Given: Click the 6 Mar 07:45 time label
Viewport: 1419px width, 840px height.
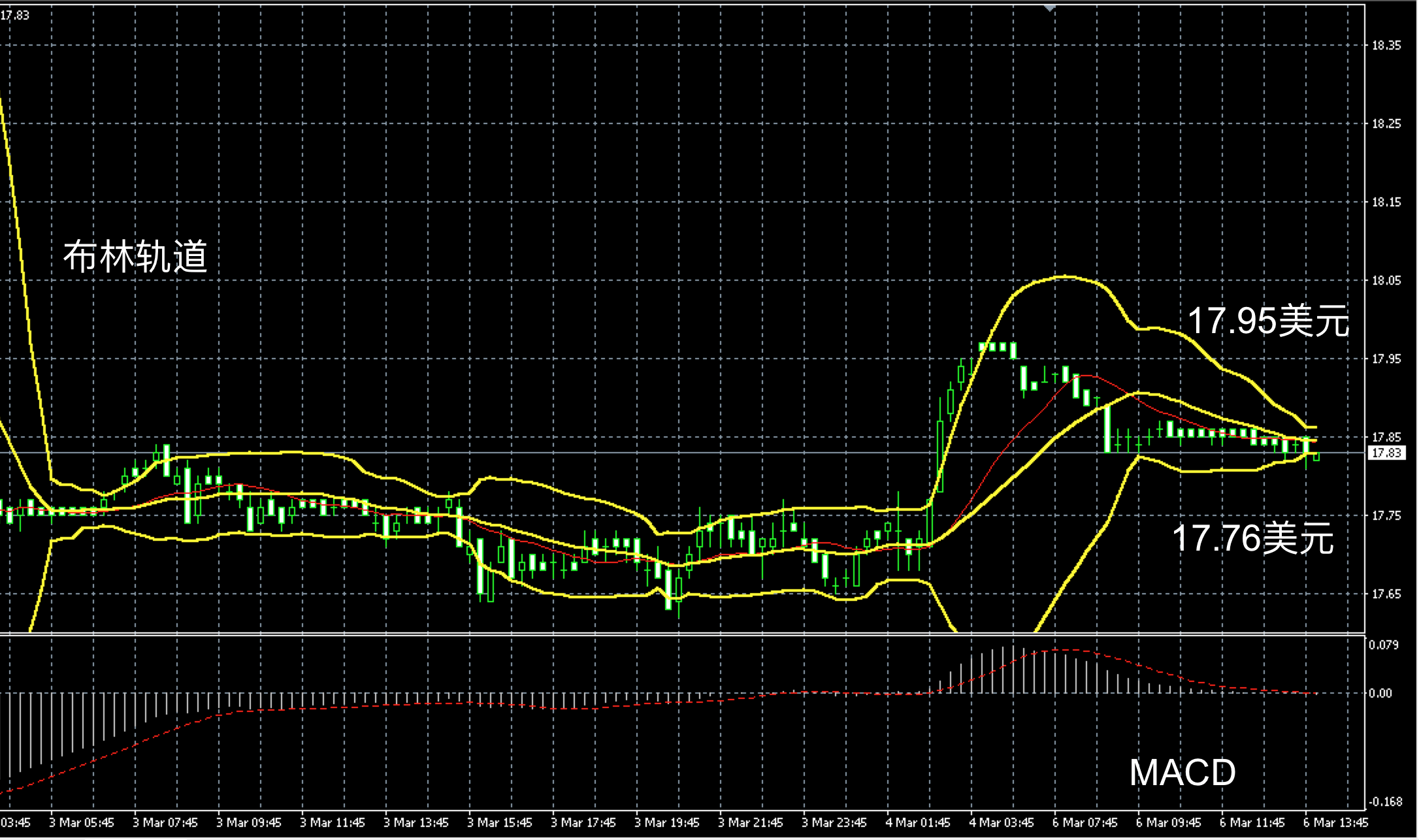Looking at the screenshot, I should [x=1085, y=822].
